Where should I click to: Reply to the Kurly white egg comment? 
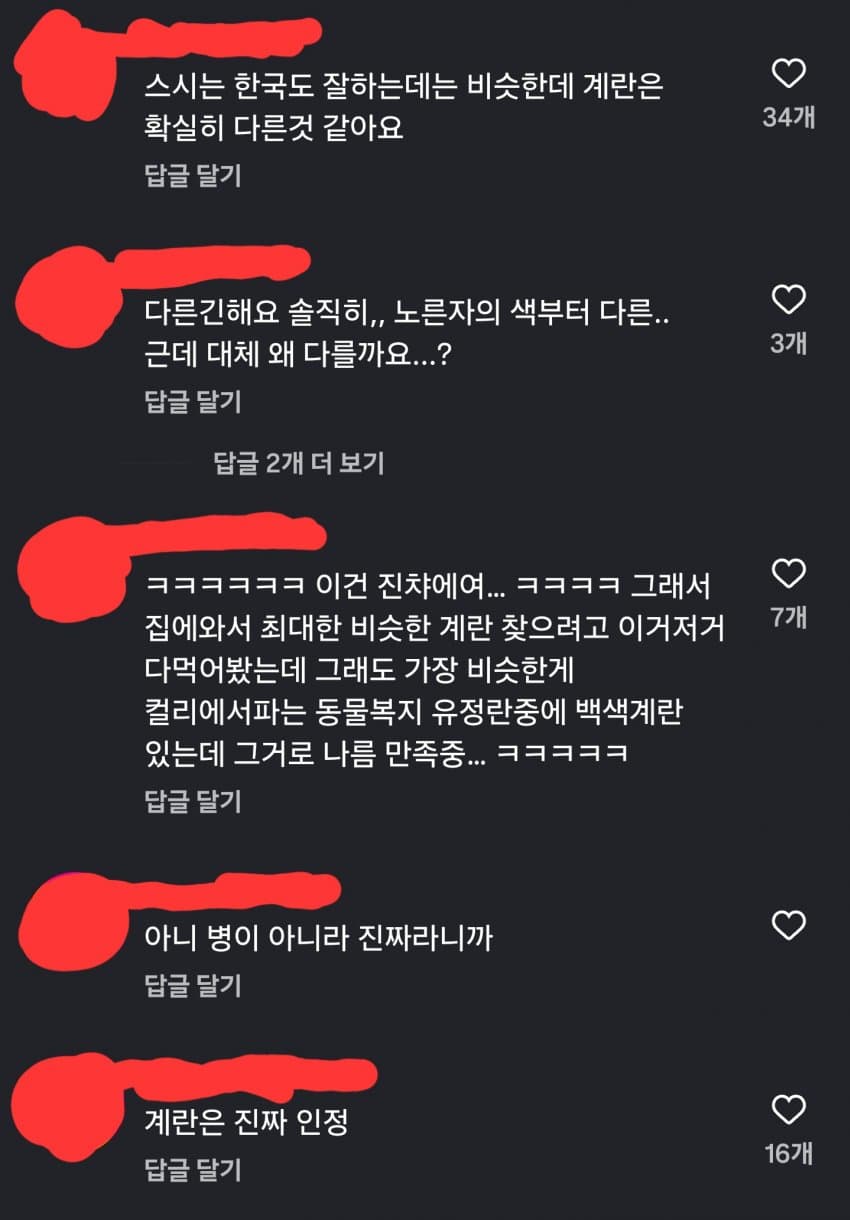[194, 801]
